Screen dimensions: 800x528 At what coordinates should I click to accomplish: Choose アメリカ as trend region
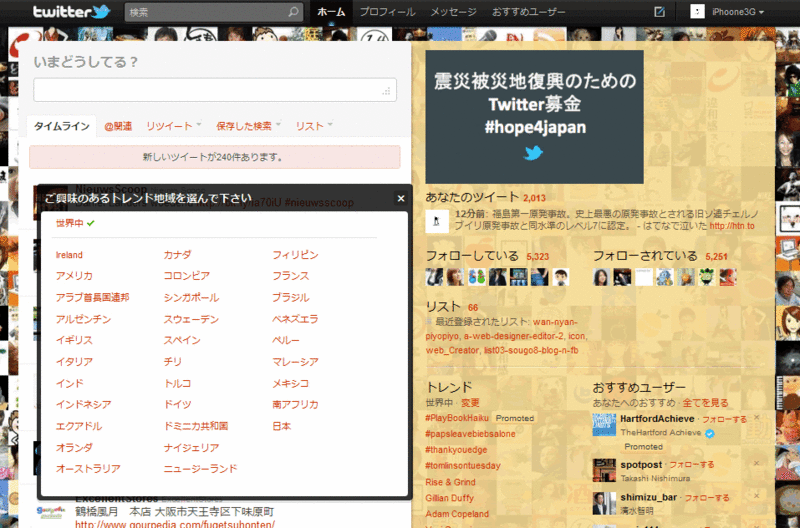click(74, 276)
